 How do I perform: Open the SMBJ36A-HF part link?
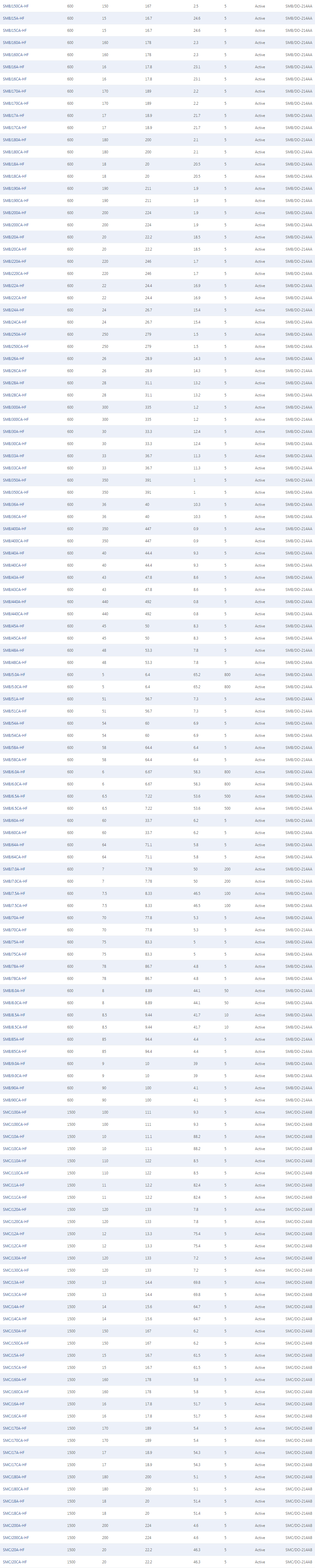point(13,505)
